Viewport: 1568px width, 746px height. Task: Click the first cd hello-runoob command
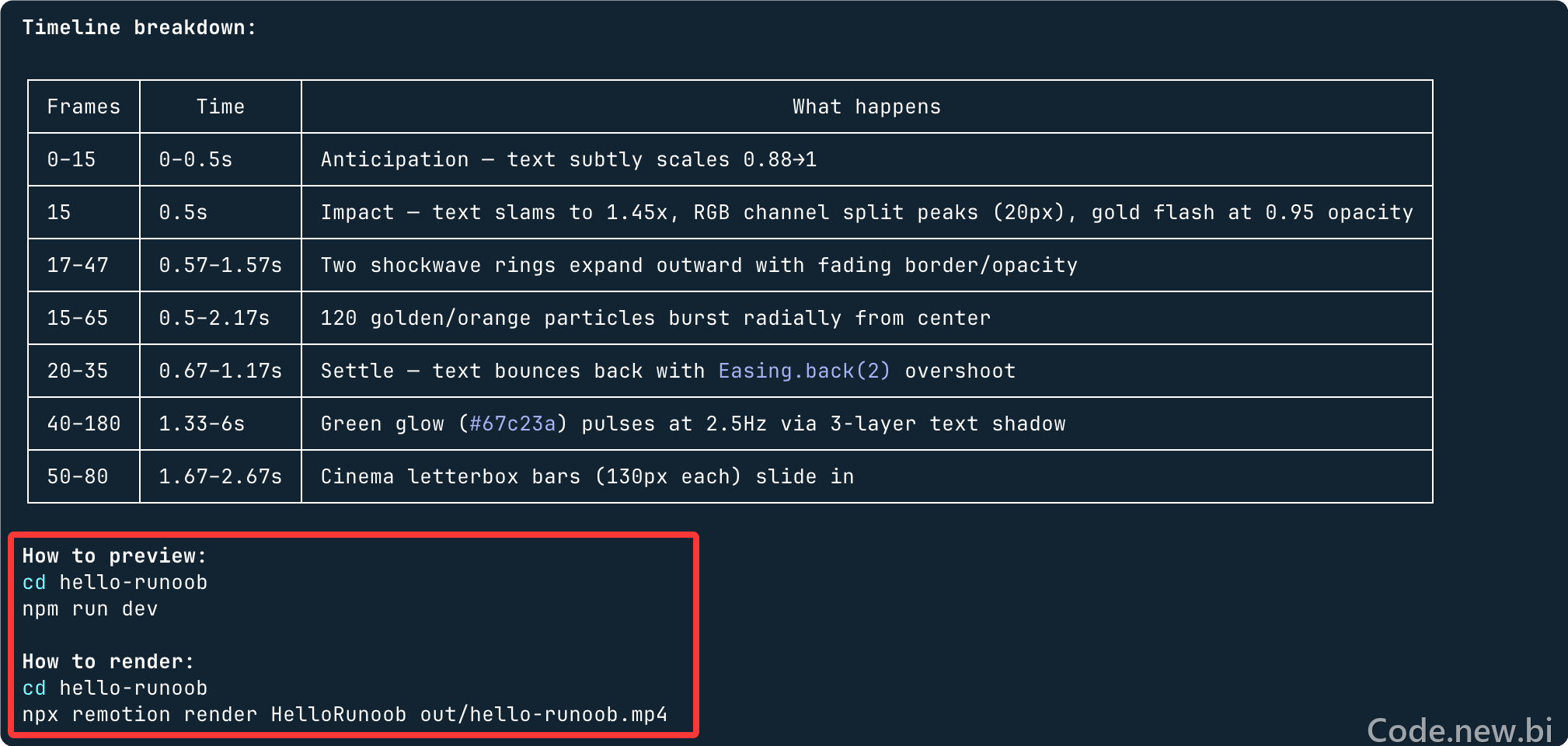pos(115,582)
